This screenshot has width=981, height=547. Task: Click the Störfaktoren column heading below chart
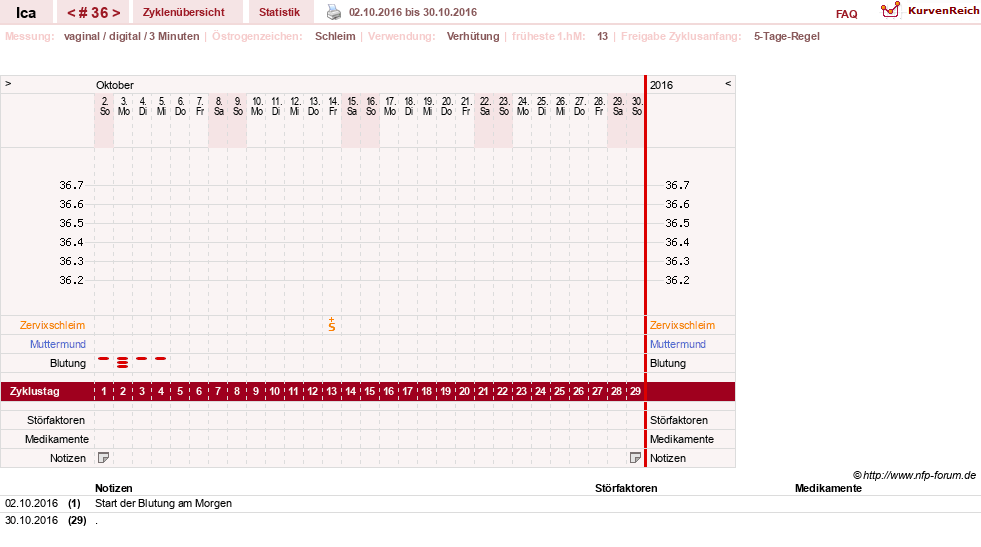626,488
